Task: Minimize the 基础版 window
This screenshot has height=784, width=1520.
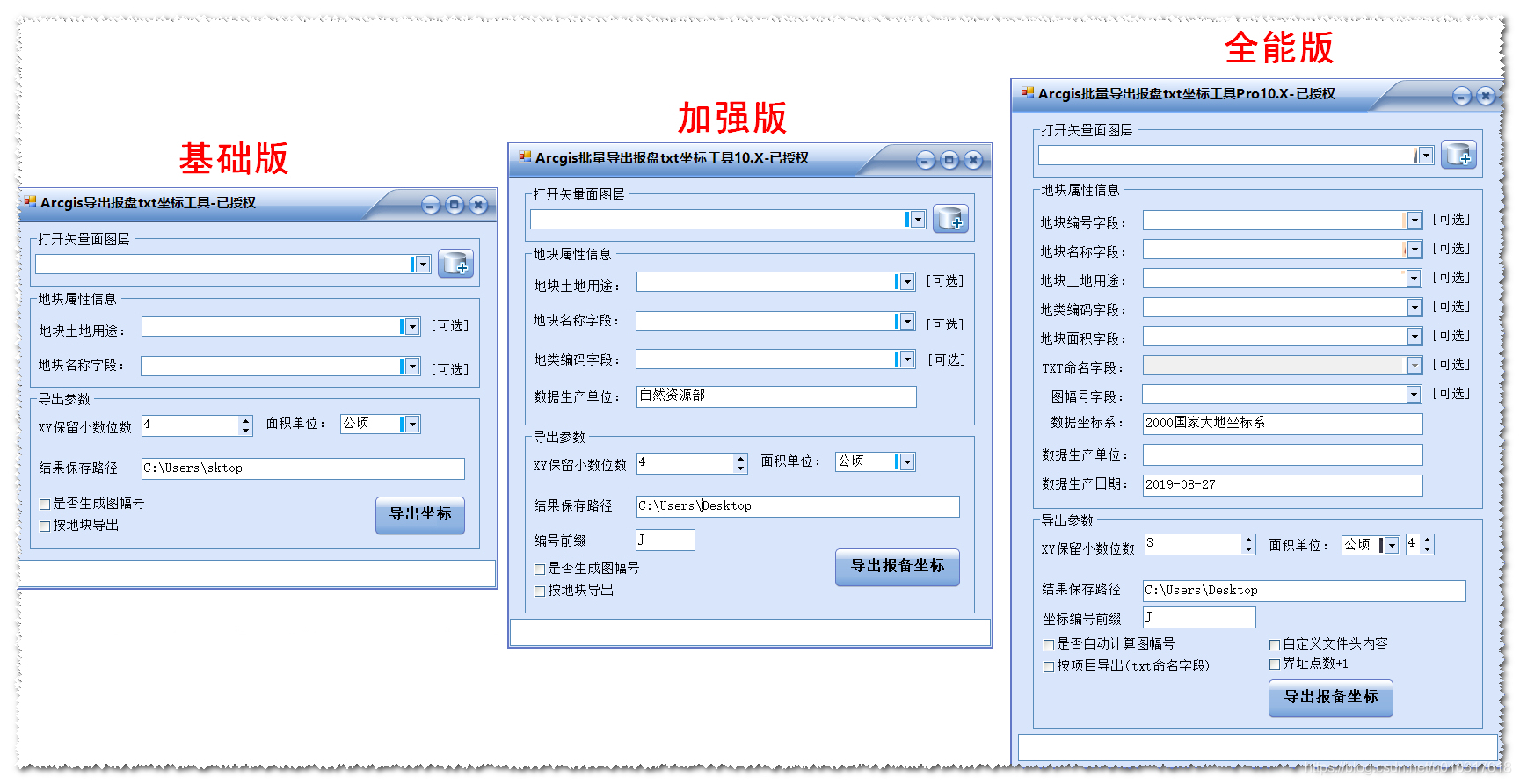Action: (x=431, y=205)
